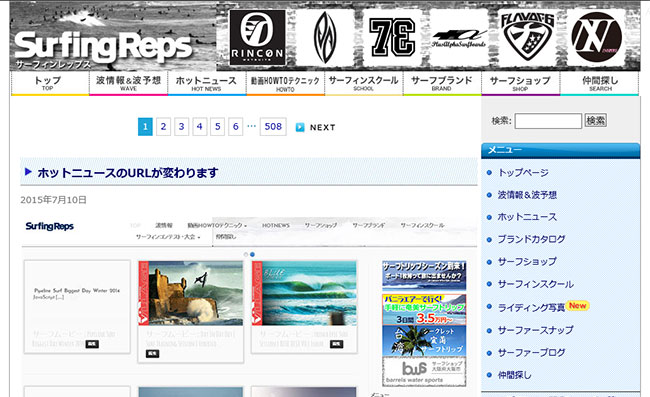
Task: Click the 検索 search button
Action: (x=596, y=121)
